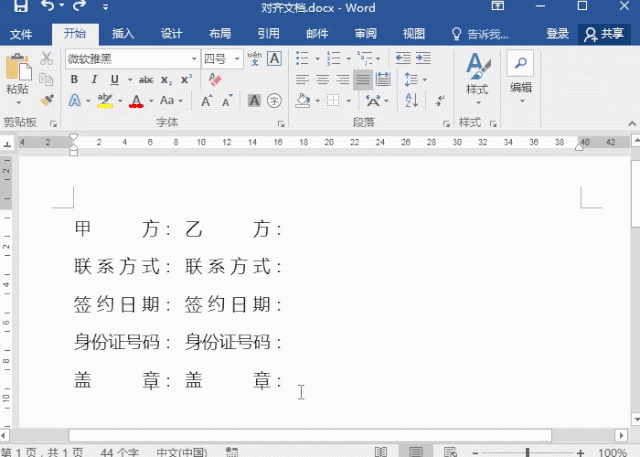Image resolution: width=640 pixels, height=457 pixels.
Task: Toggle underline formatting
Action: pyautogui.click(x=115, y=80)
